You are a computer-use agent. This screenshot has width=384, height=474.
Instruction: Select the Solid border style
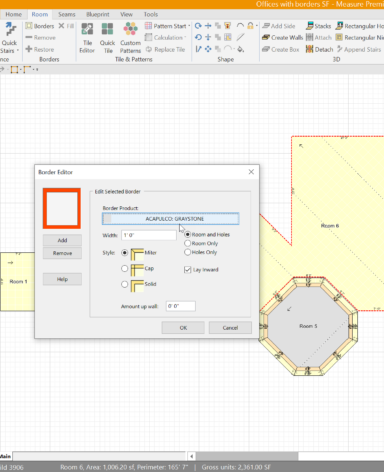(125, 284)
